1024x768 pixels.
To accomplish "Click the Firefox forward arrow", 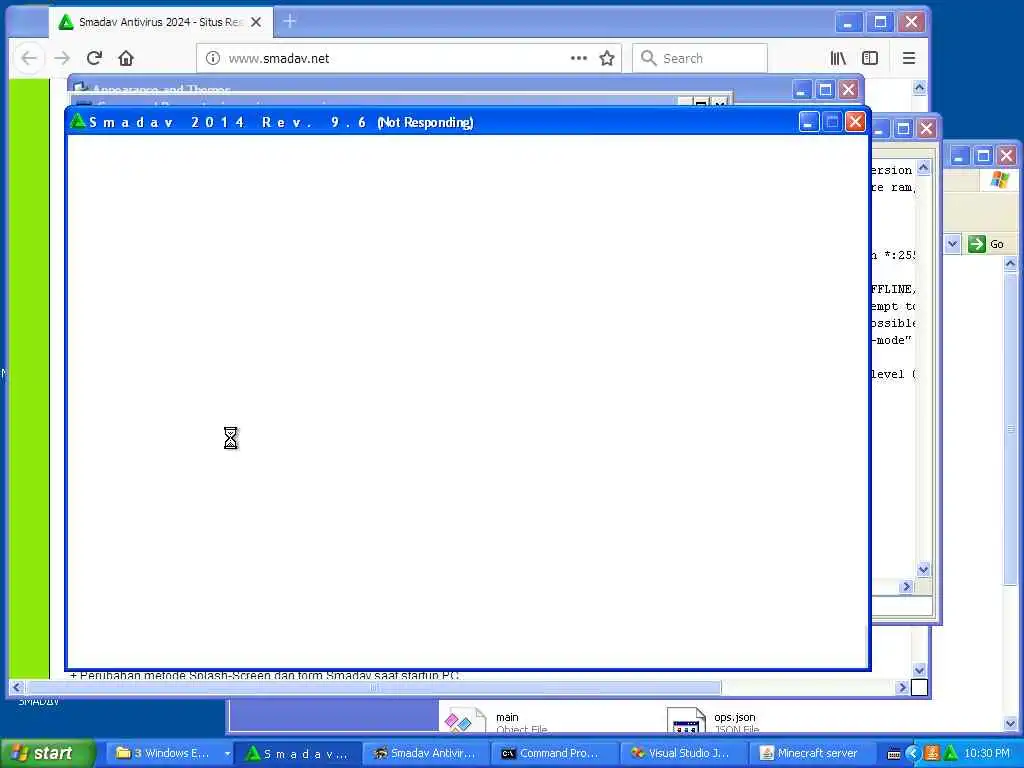I will (x=62, y=58).
